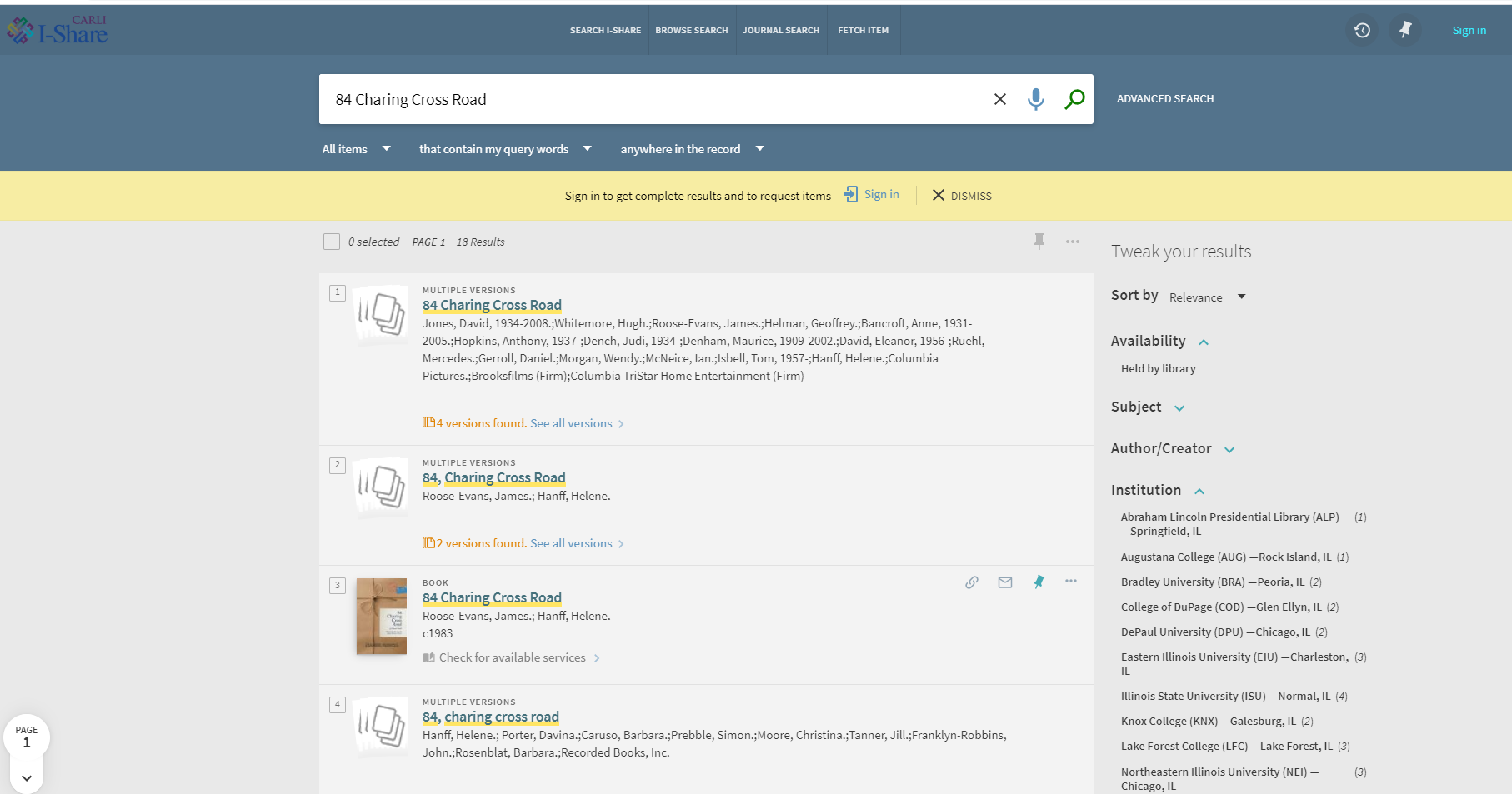Clear the search box with X icon
The image size is (1512, 794).
point(999,99)
